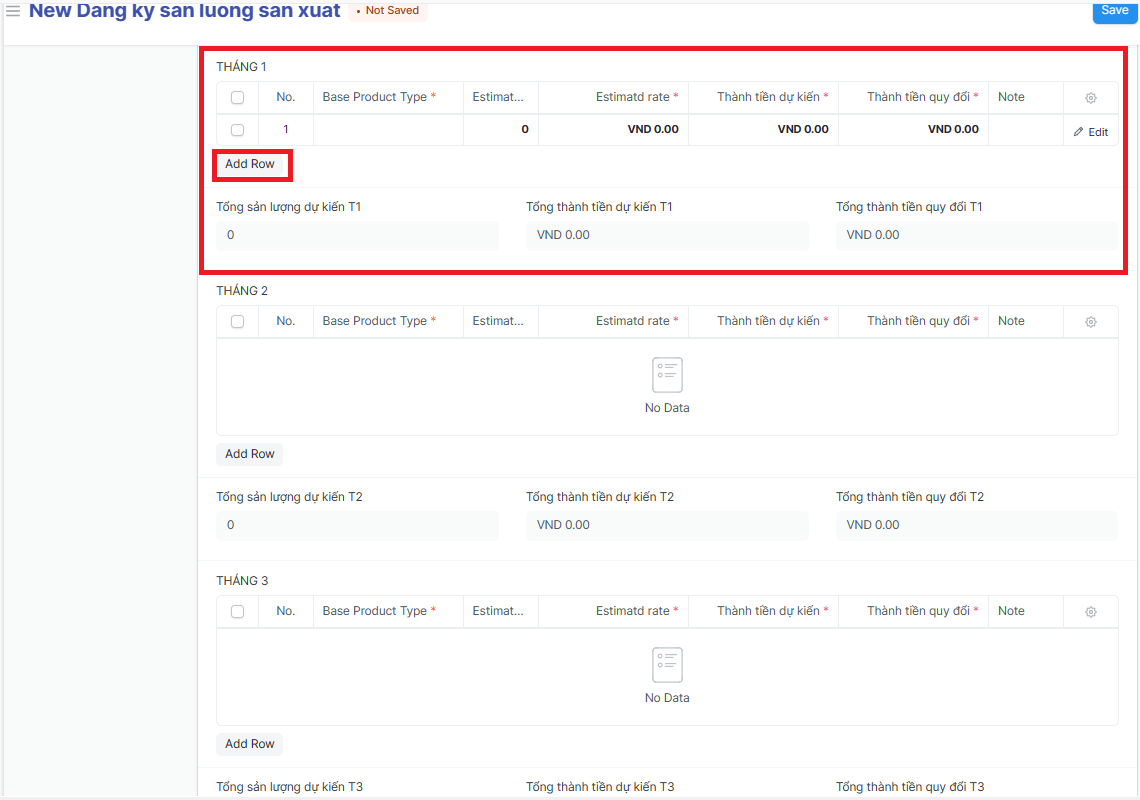
Task: Click the No Data icon in THÁNG 2
Action: [x=667, y=375]
